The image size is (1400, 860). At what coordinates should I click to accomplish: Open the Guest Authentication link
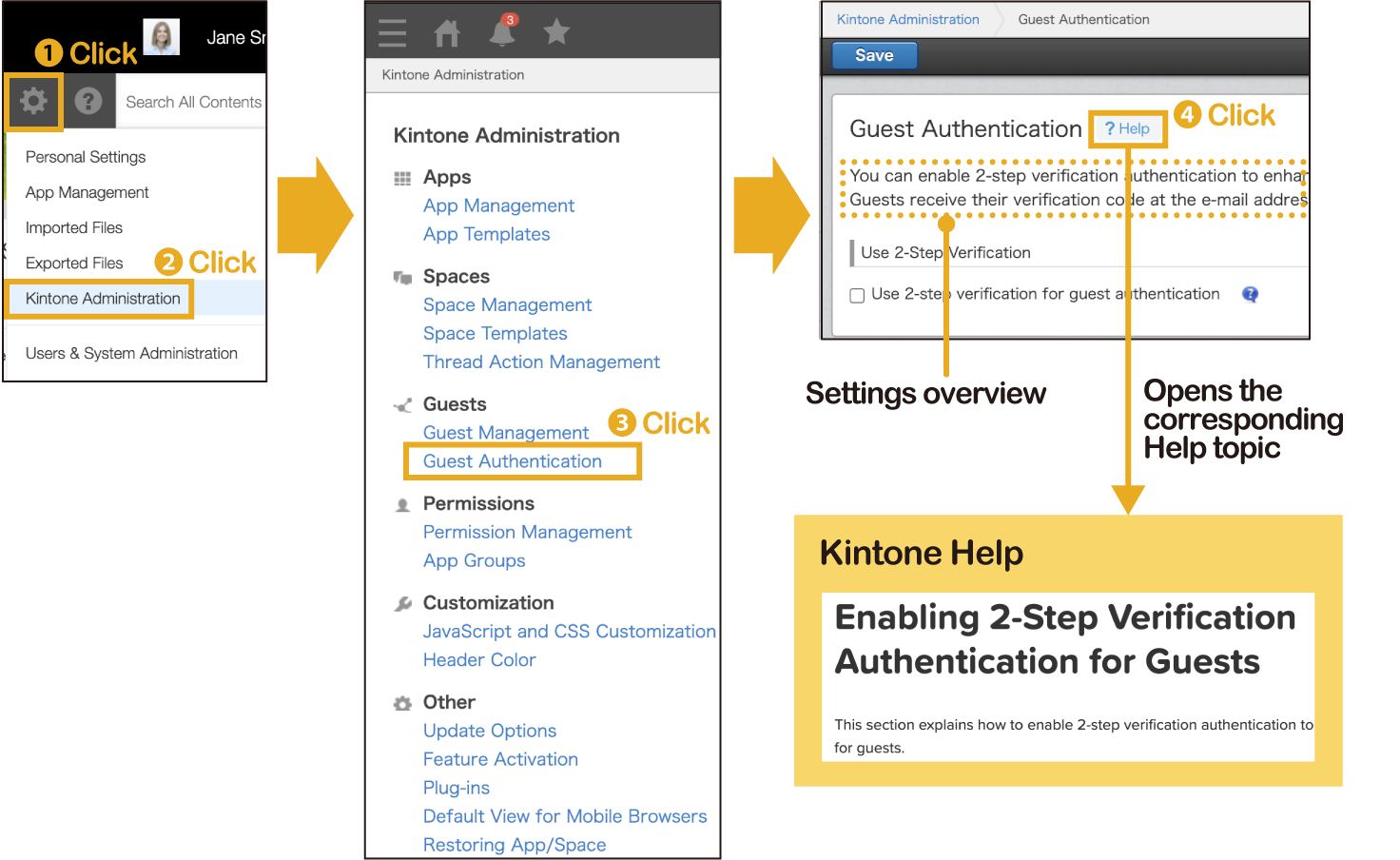[x=512, y=461]
